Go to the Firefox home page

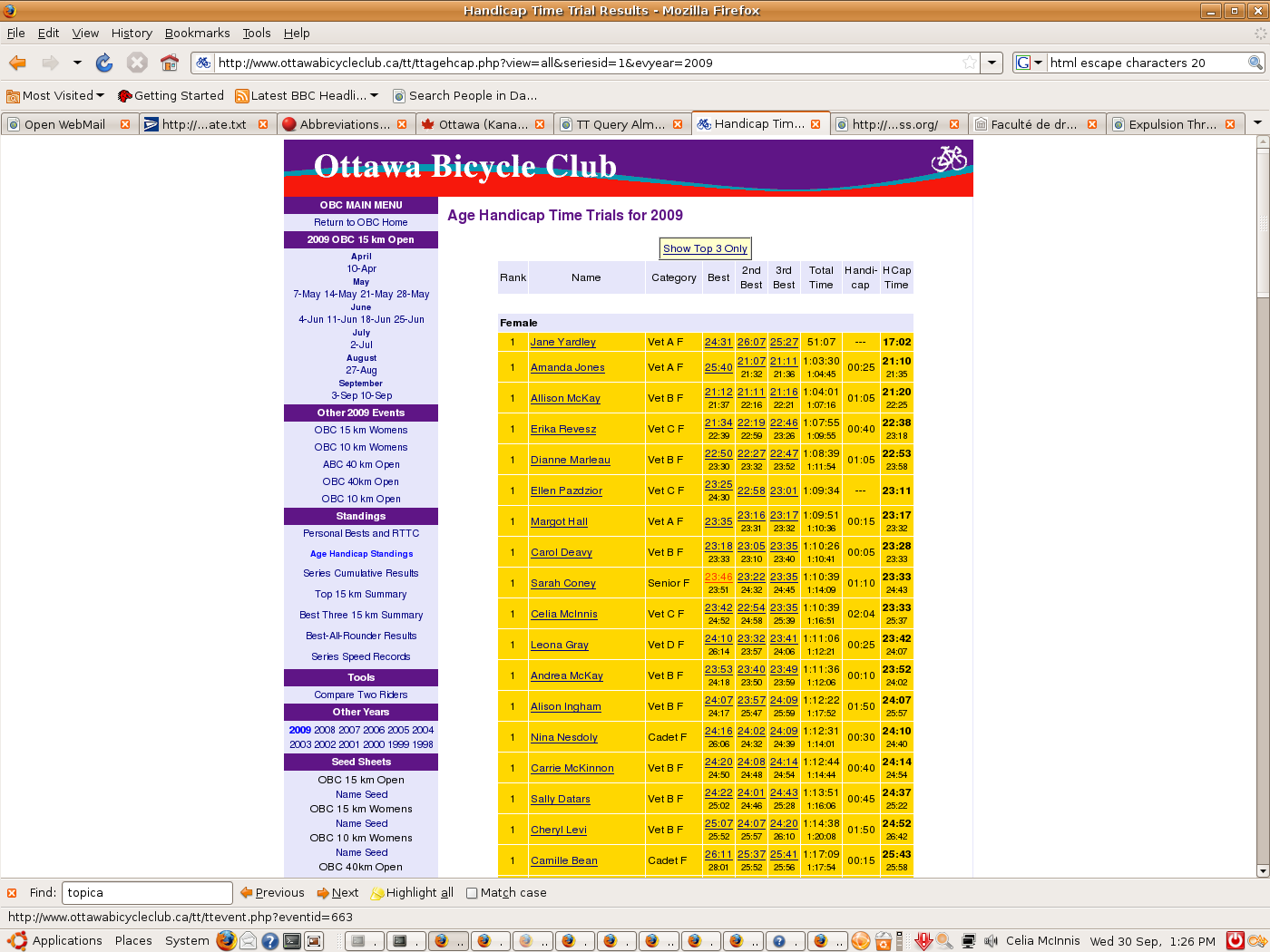click(169, 63)
